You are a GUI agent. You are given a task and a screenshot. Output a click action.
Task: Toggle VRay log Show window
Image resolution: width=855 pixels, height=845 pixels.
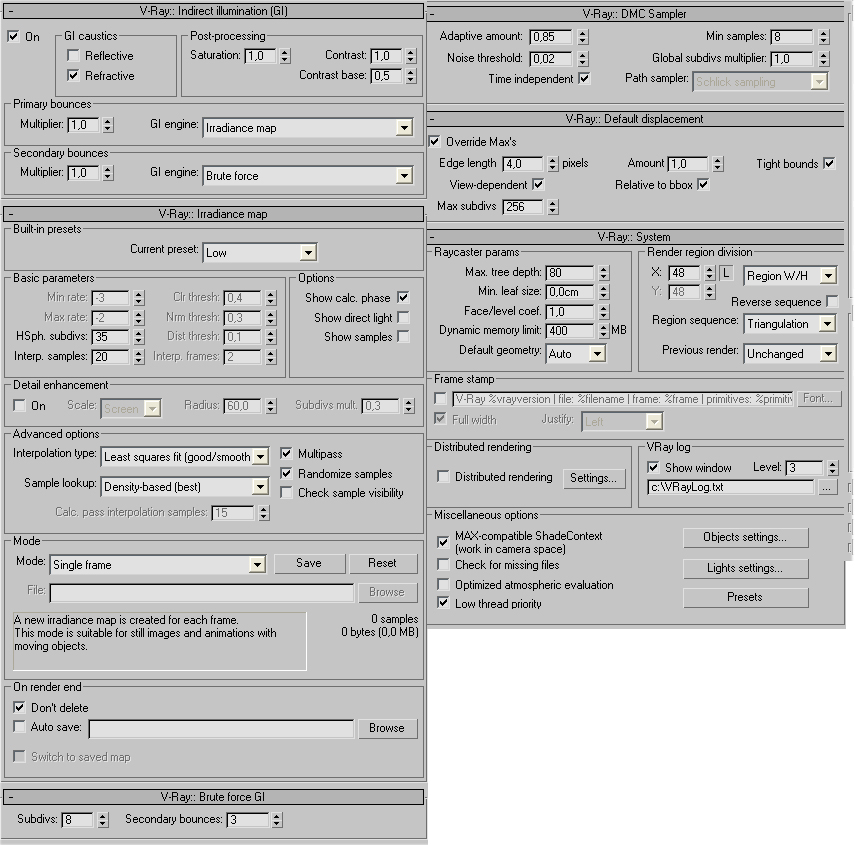[653, 468]
